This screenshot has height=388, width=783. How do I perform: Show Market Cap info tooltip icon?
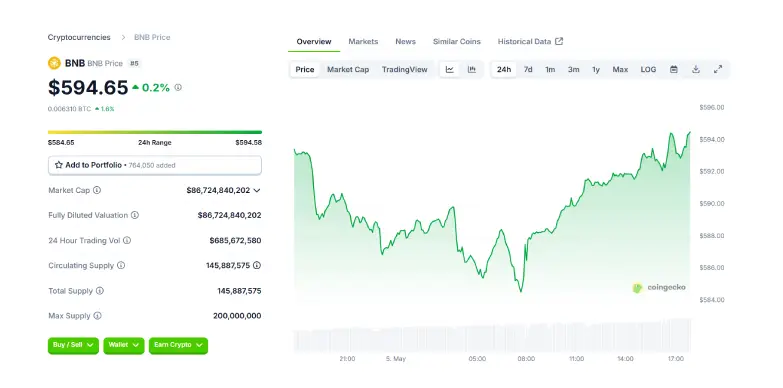point(97,190)
